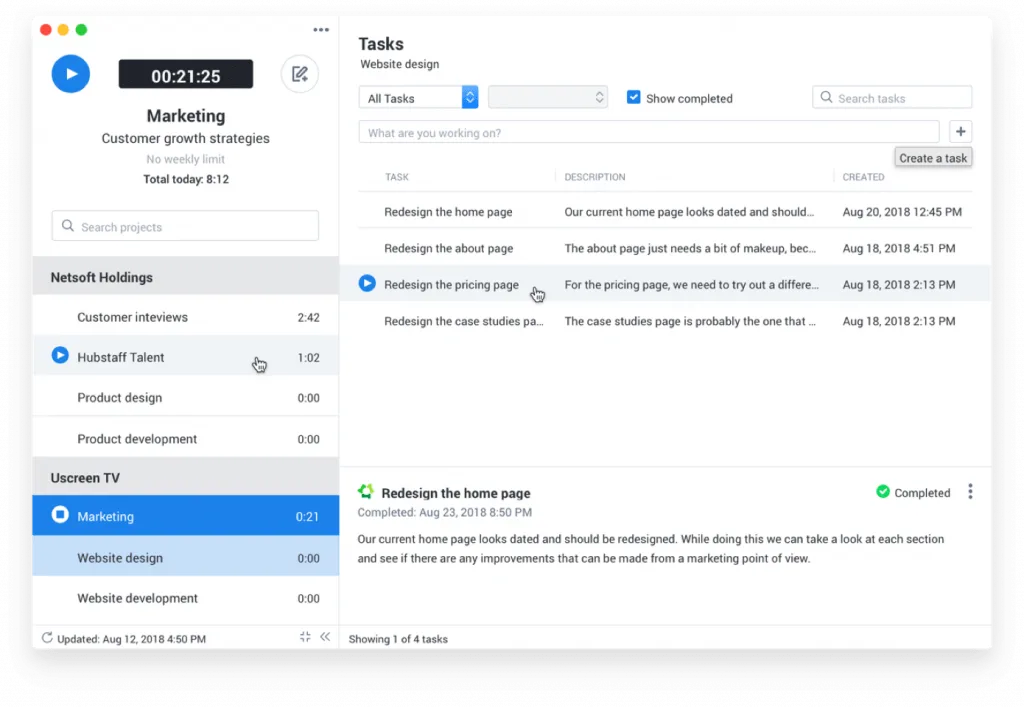Click the play icon next to Hubstaff Talent
Screen dimensions: 1024x707
coord(60,355)
